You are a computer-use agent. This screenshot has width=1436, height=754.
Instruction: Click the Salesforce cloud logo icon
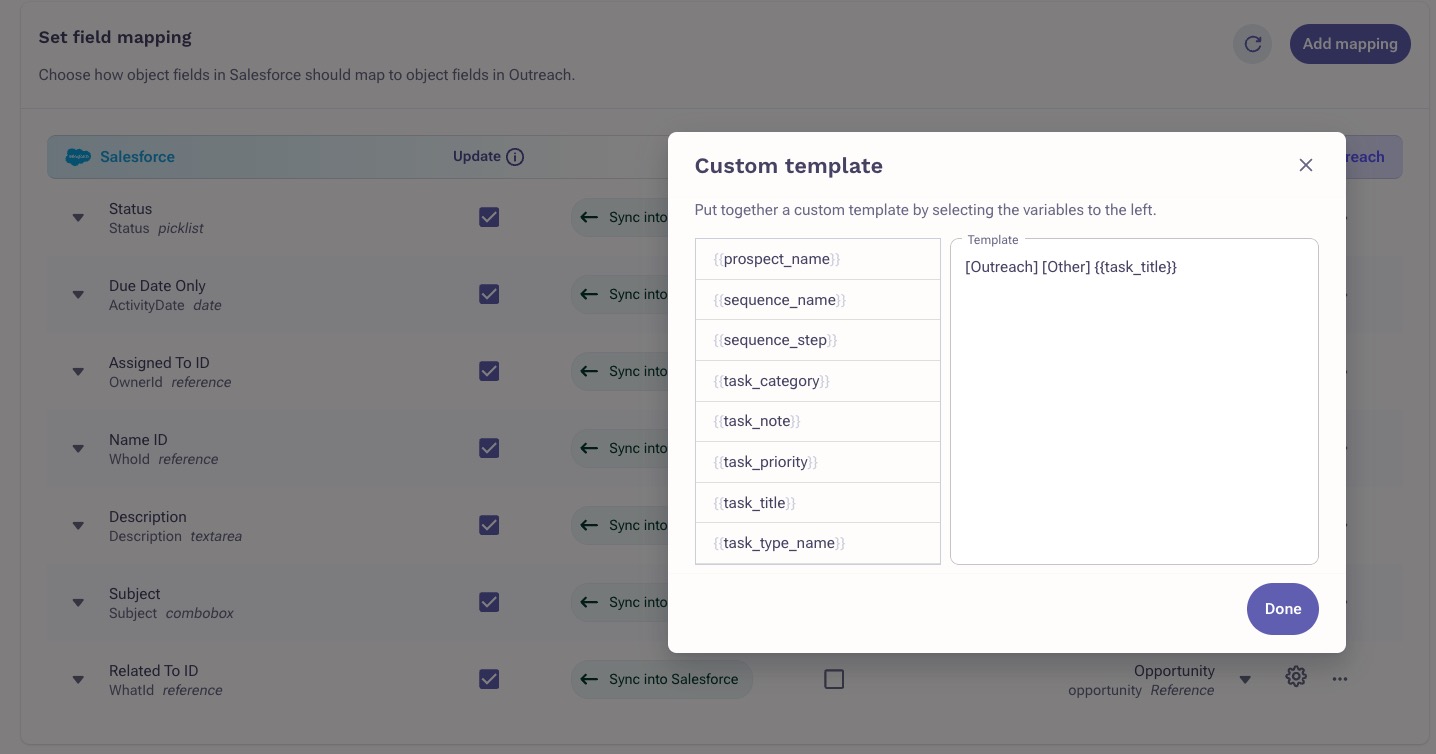(78, 157)
